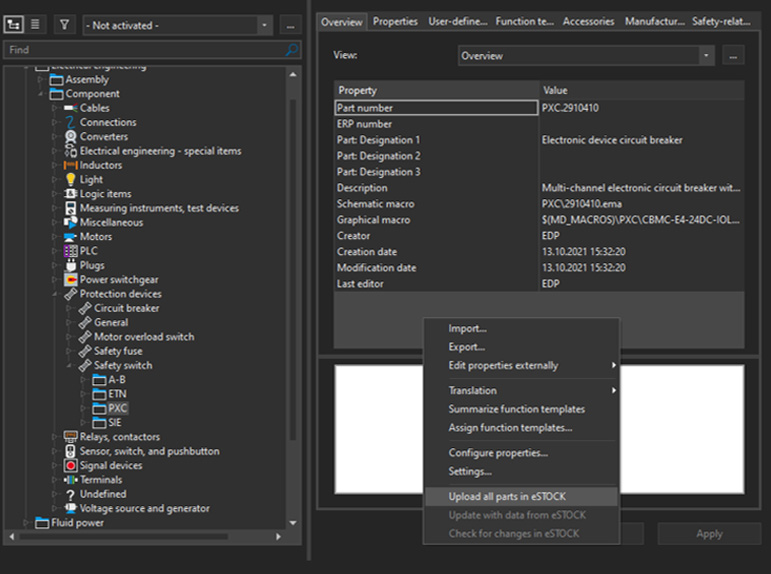Click the Power switchgear icon
The width and height of the screenshot is (771, 574).
tap(70, 280)
